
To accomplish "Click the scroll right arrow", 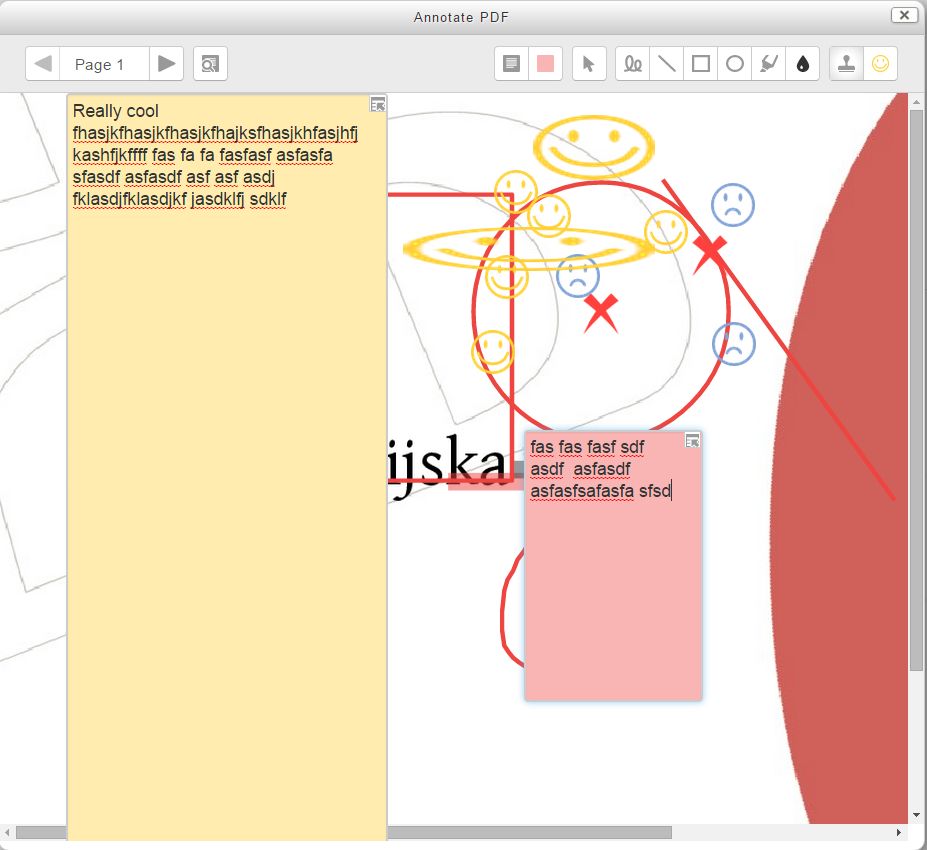I will 899,832.
